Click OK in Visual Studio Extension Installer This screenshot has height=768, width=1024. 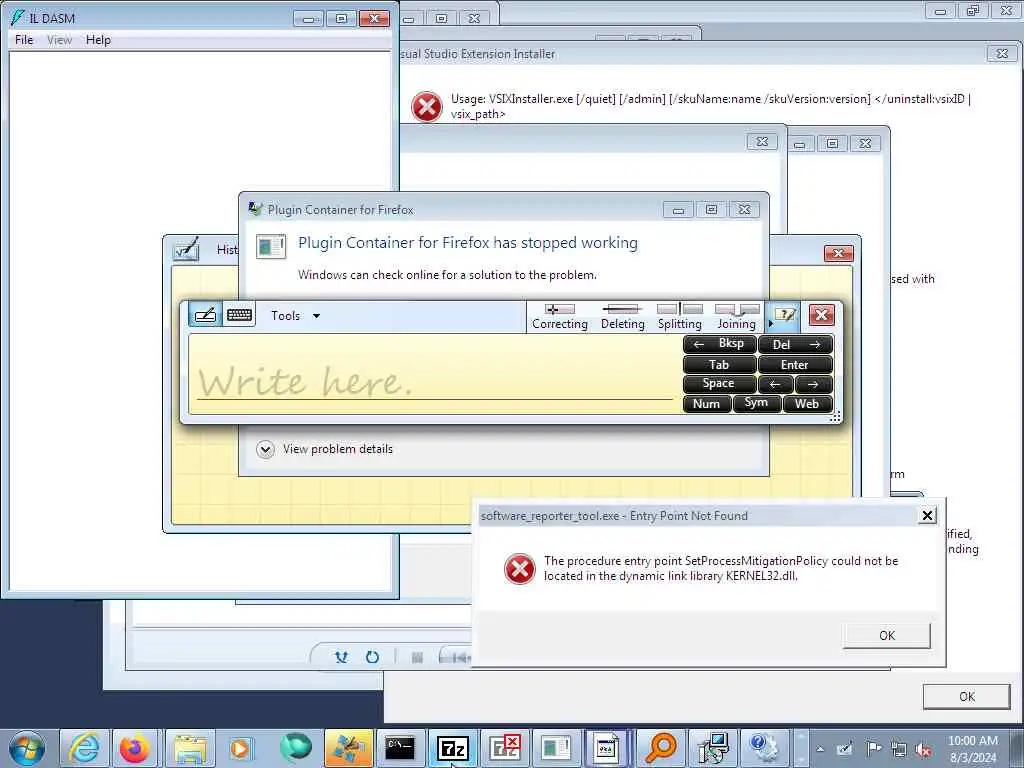point(967,697)
